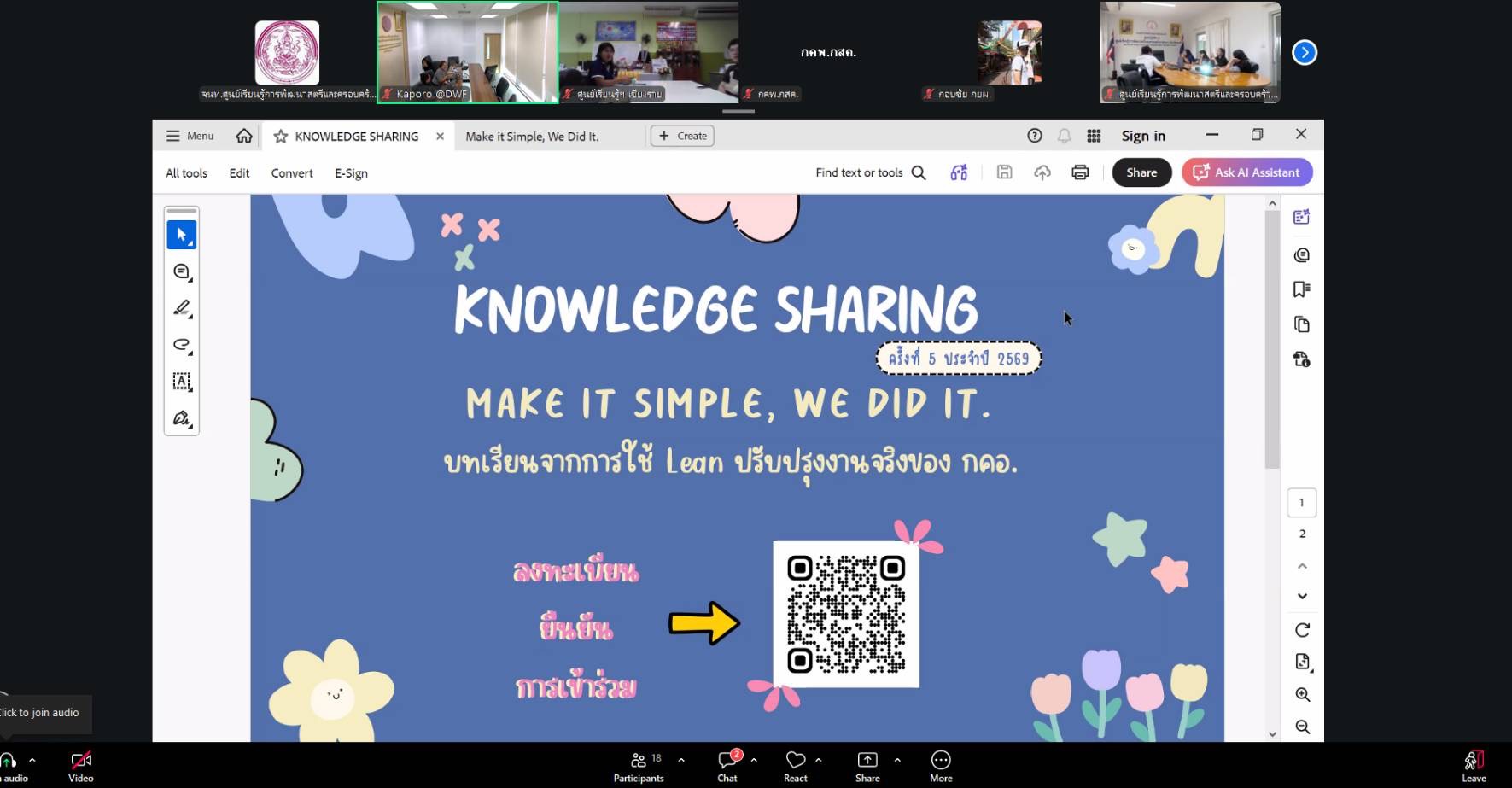Open the Adobe apps grid
The height and width of the screenshot is (788, 1512).
(x=1094, y=136)
